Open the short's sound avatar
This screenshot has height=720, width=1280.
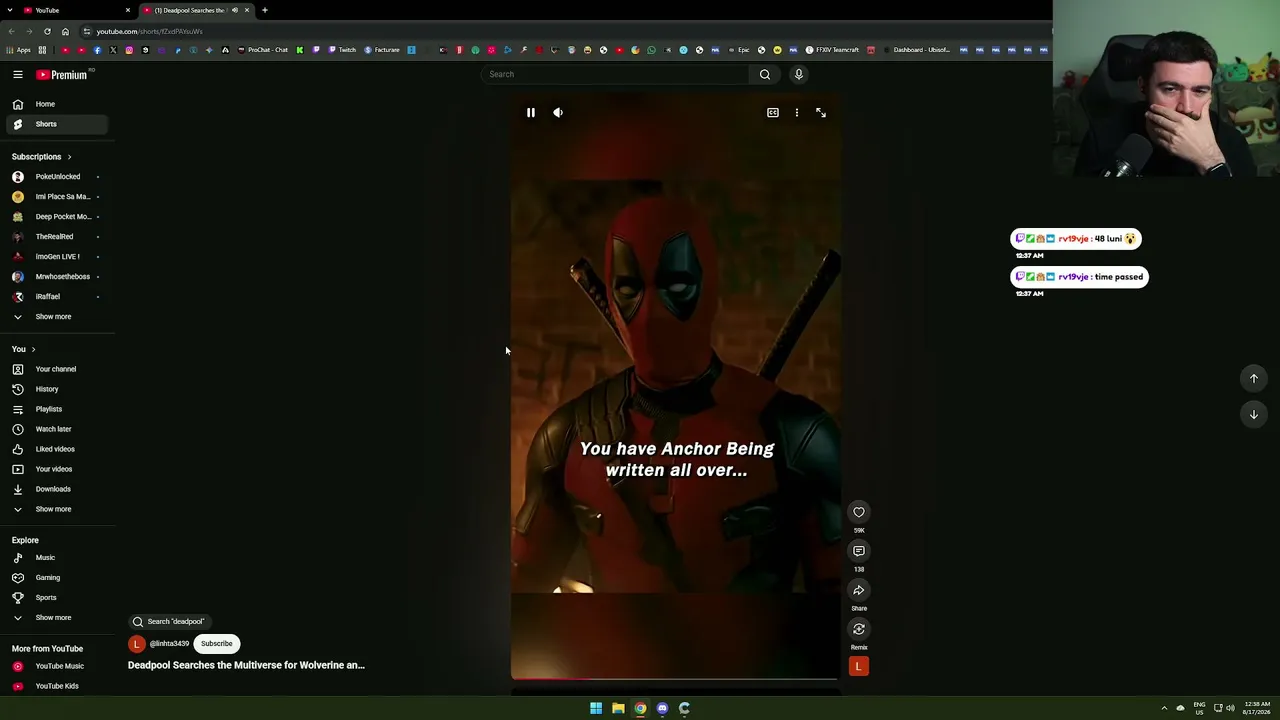point(859,666)
